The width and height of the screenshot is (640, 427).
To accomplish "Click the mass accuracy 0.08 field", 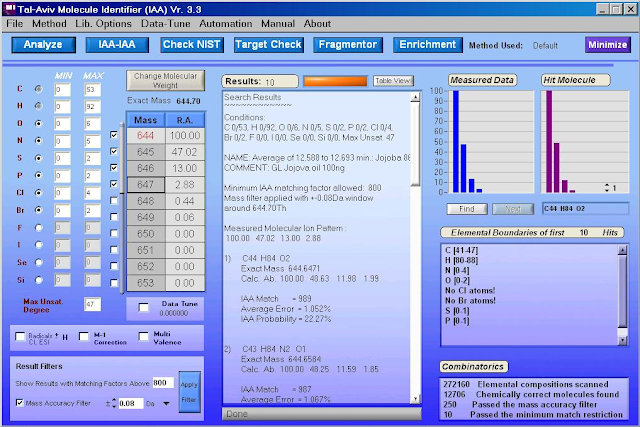I will [x=131, y=403].
